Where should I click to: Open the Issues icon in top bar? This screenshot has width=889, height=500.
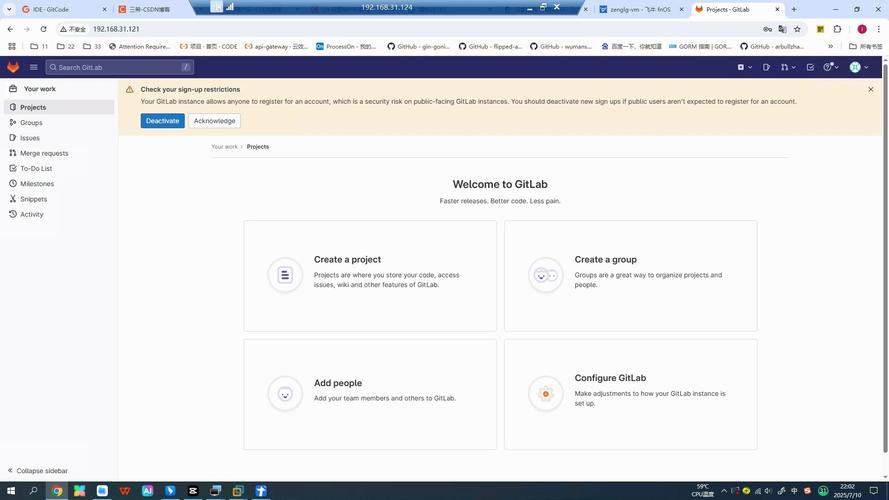(766, 67)
